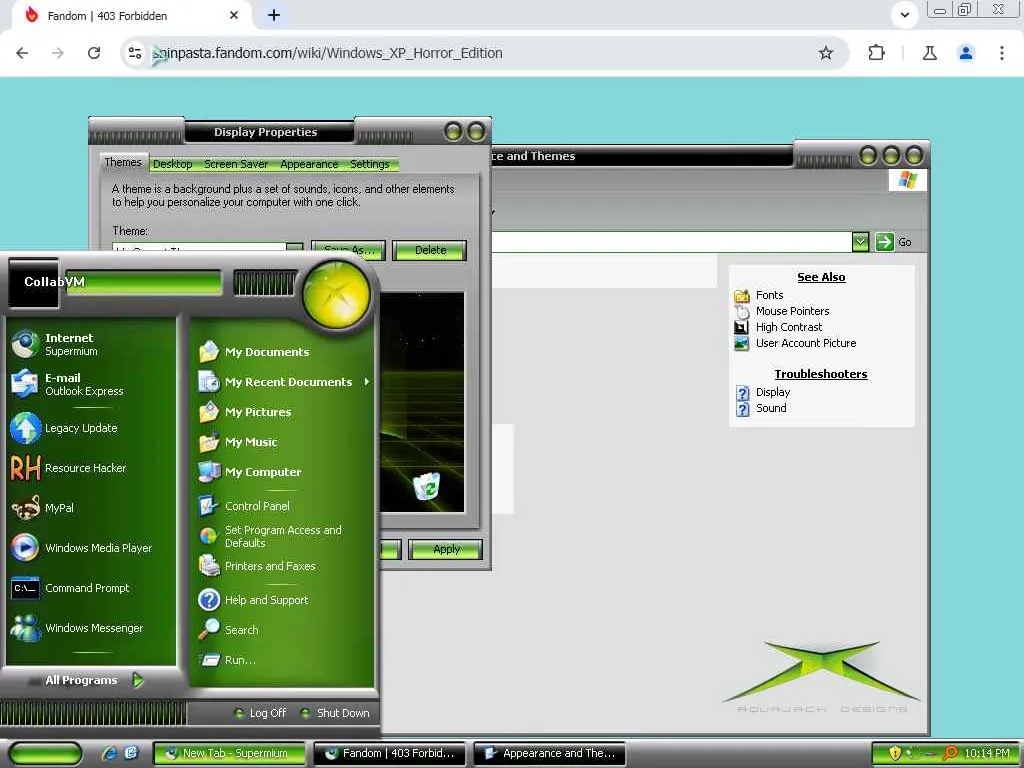Switch to the Settings tab

[370, 164]
